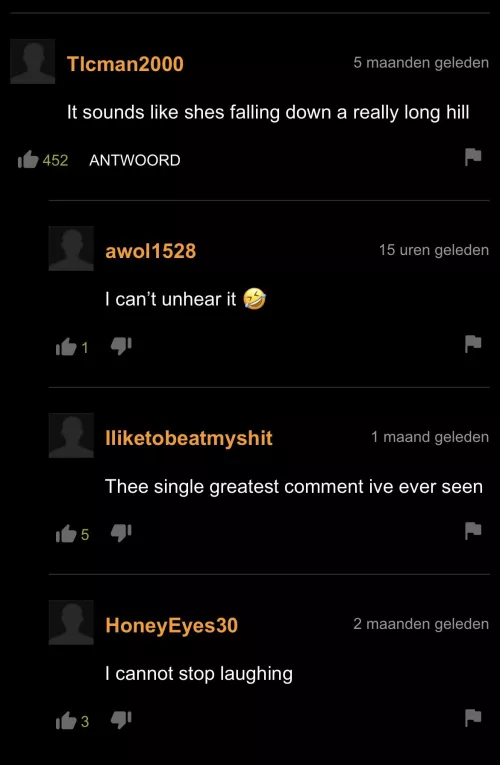Report HoneyEyes30's reply via flag
500x765 pixels.
coord(473,718)
